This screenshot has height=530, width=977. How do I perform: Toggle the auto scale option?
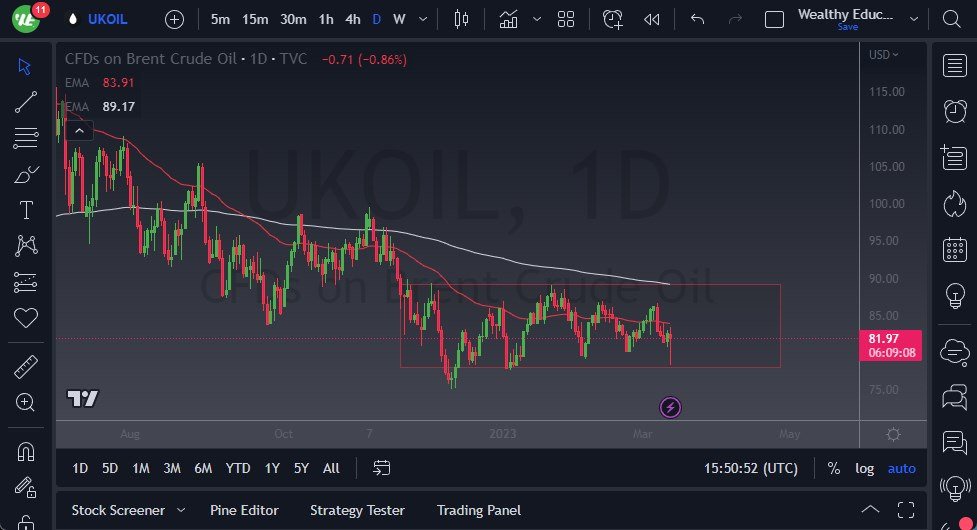[901, 468]
